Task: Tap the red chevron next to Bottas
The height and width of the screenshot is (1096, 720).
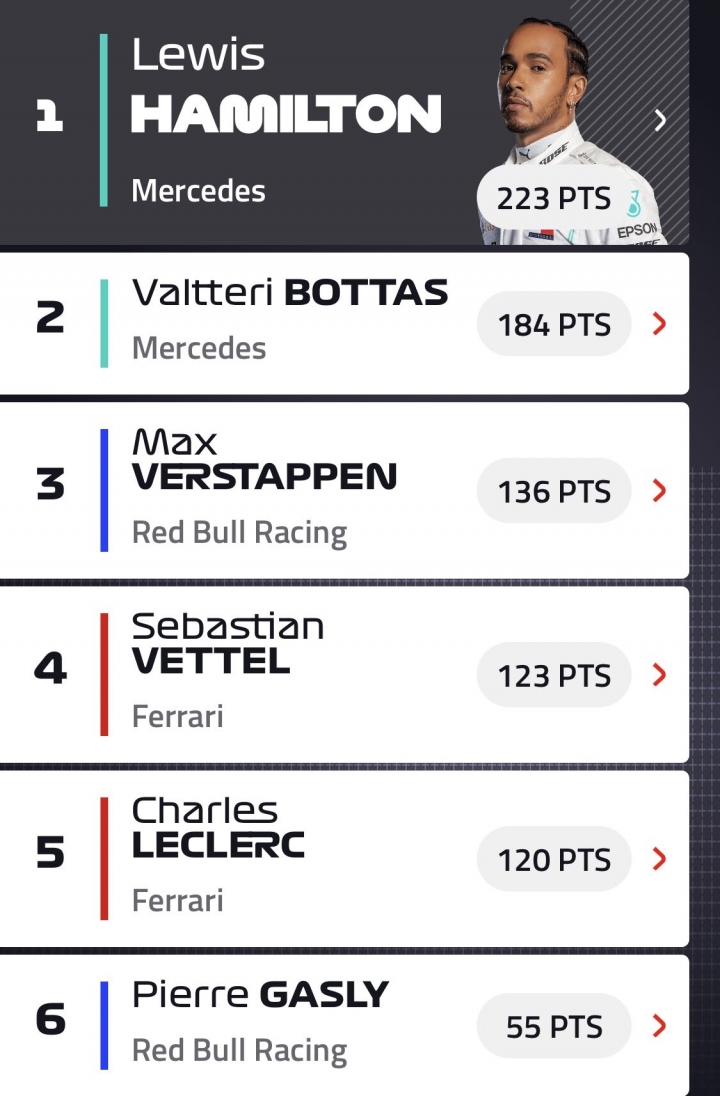Action: [659, 324]
